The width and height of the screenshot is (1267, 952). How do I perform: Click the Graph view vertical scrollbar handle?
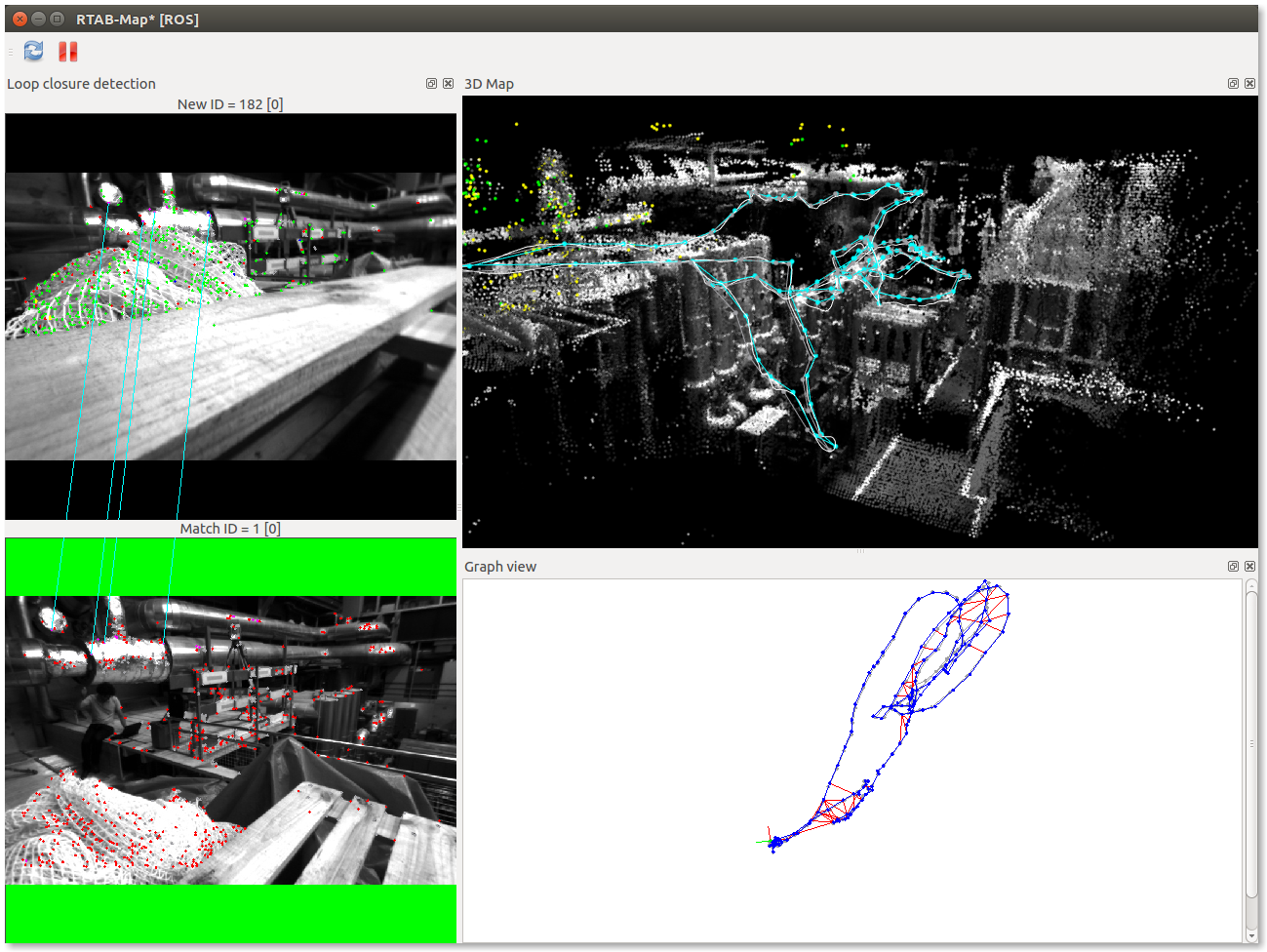[1251, 743]
